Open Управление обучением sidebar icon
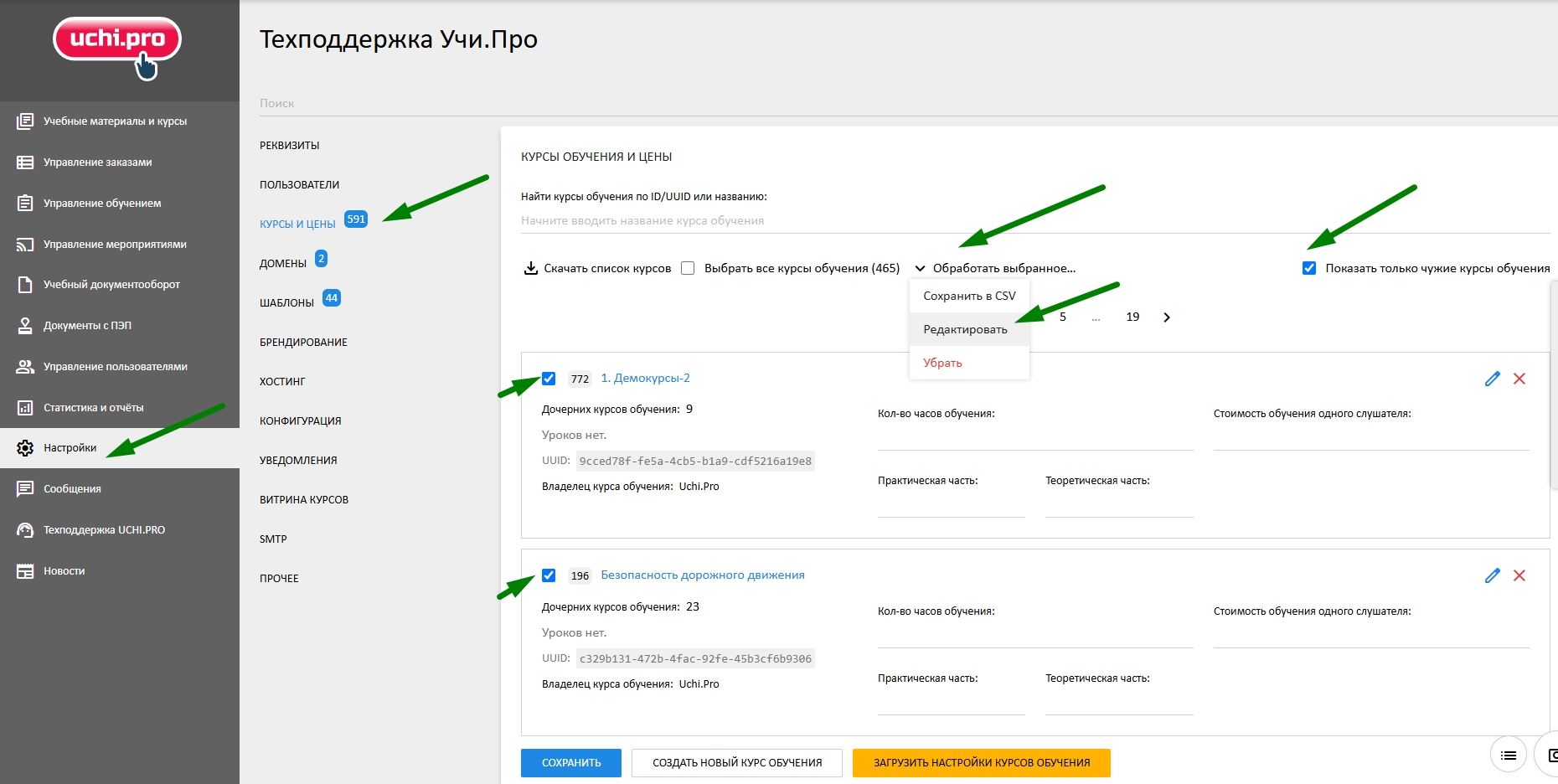1558x784 pixels. [x=25, y=204]
